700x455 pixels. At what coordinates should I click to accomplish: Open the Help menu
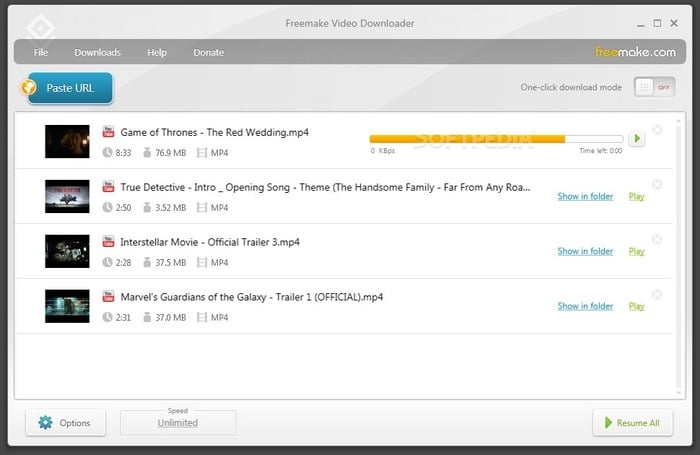point(157,52)
